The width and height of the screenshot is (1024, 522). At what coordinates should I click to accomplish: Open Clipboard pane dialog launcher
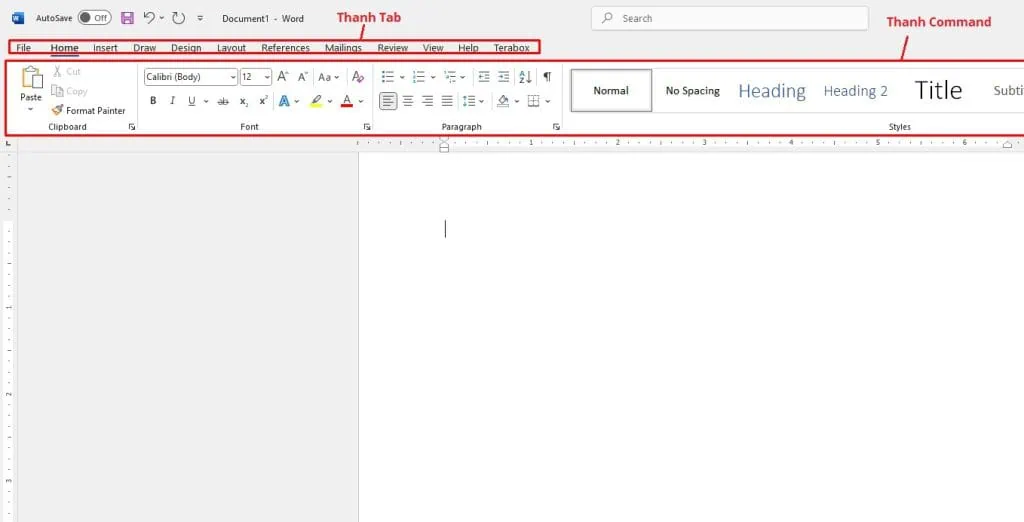pos(131,127)
